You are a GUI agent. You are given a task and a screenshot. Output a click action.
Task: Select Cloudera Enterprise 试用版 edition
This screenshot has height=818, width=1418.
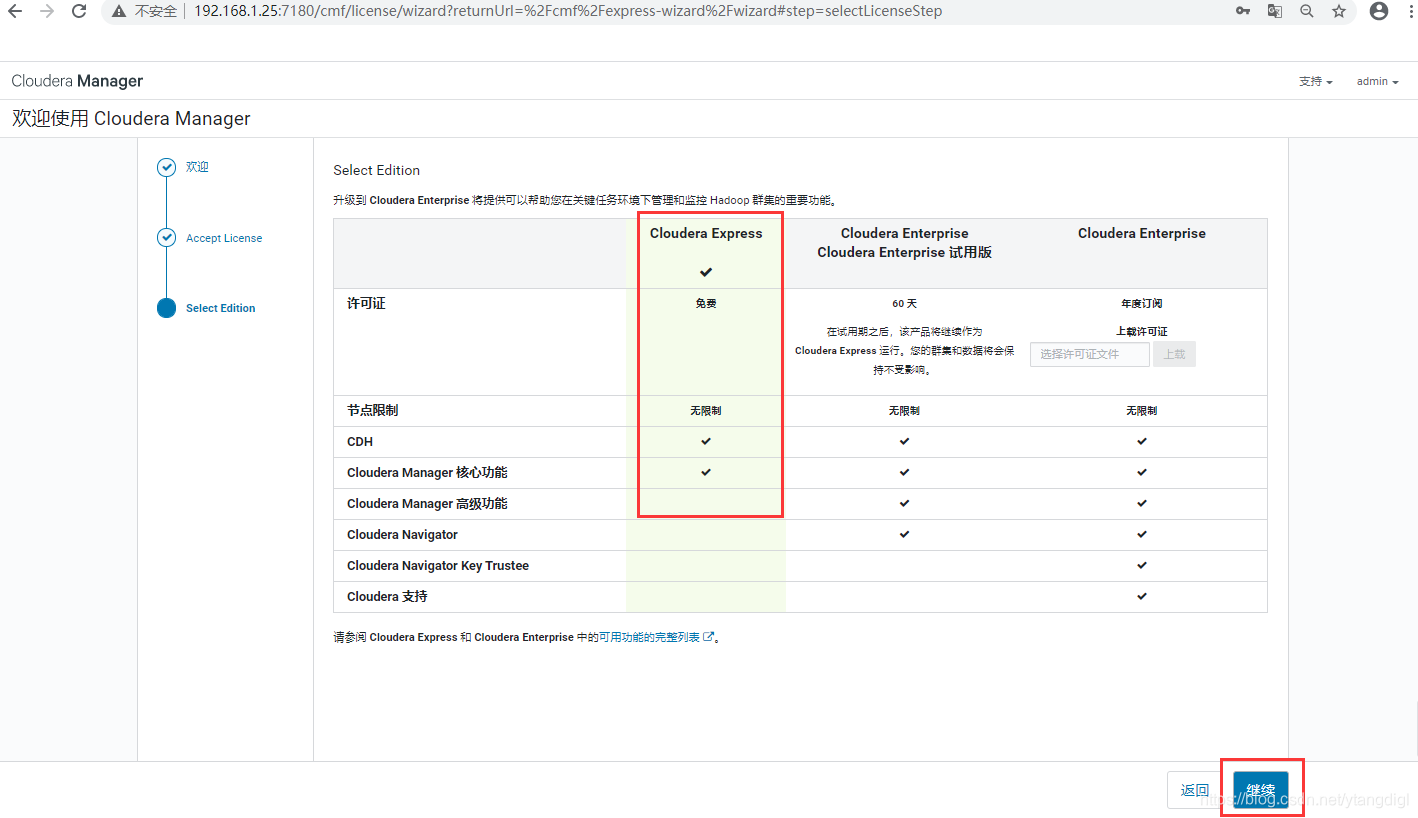[904, 243]
